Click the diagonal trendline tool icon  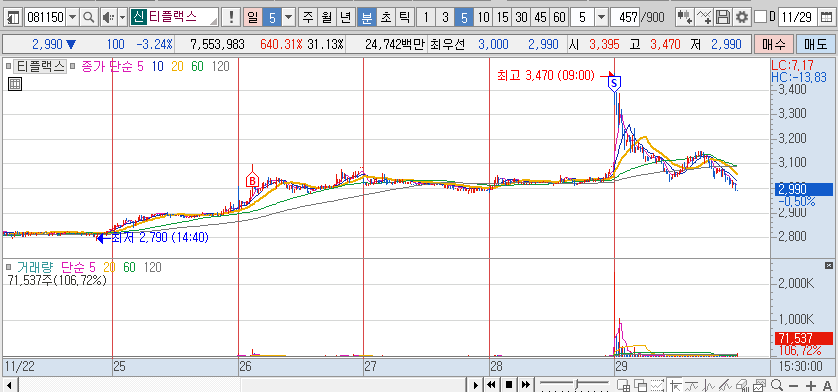click(725, 385)
